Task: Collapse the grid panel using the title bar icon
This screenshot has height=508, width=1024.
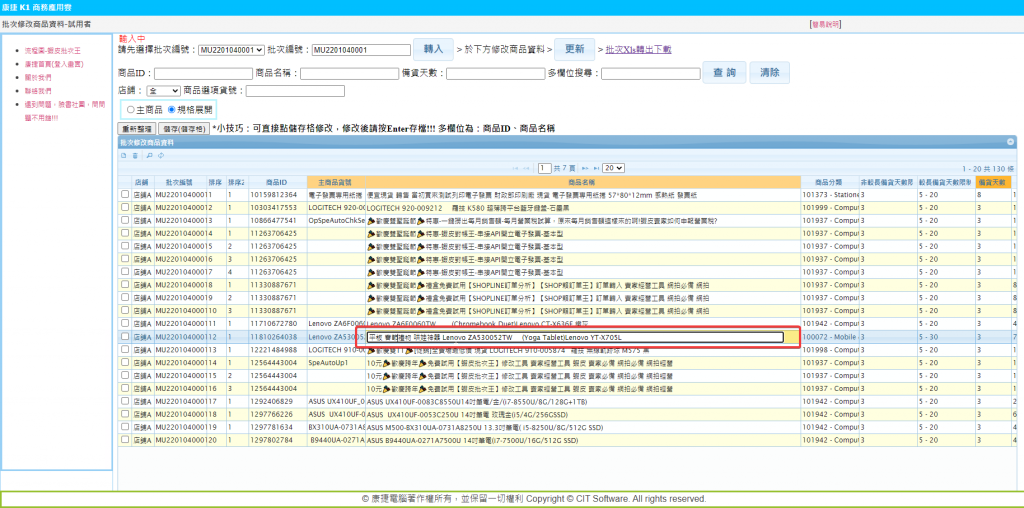Action: coord(1010,143)
